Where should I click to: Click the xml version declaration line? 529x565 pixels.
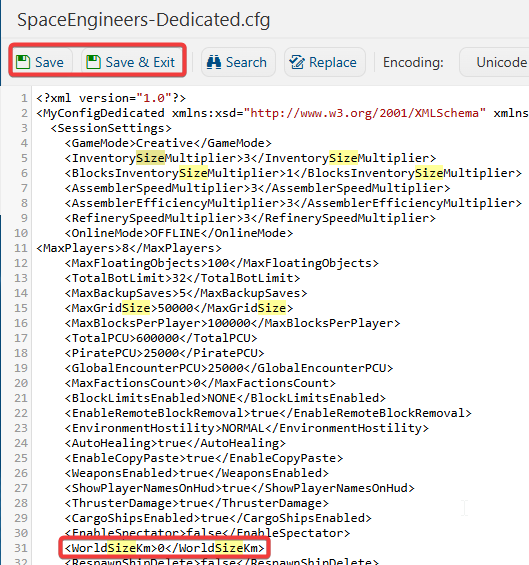pos(111,98)
